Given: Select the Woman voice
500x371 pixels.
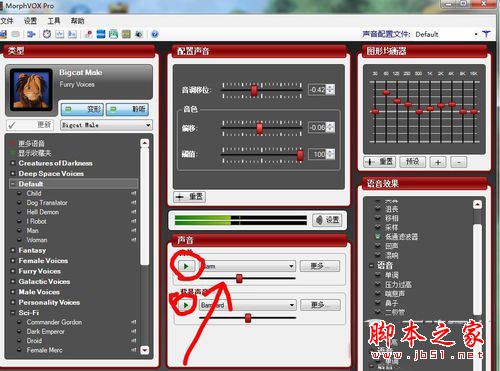Looking at the screenshot, I should [x=37, y=240].
